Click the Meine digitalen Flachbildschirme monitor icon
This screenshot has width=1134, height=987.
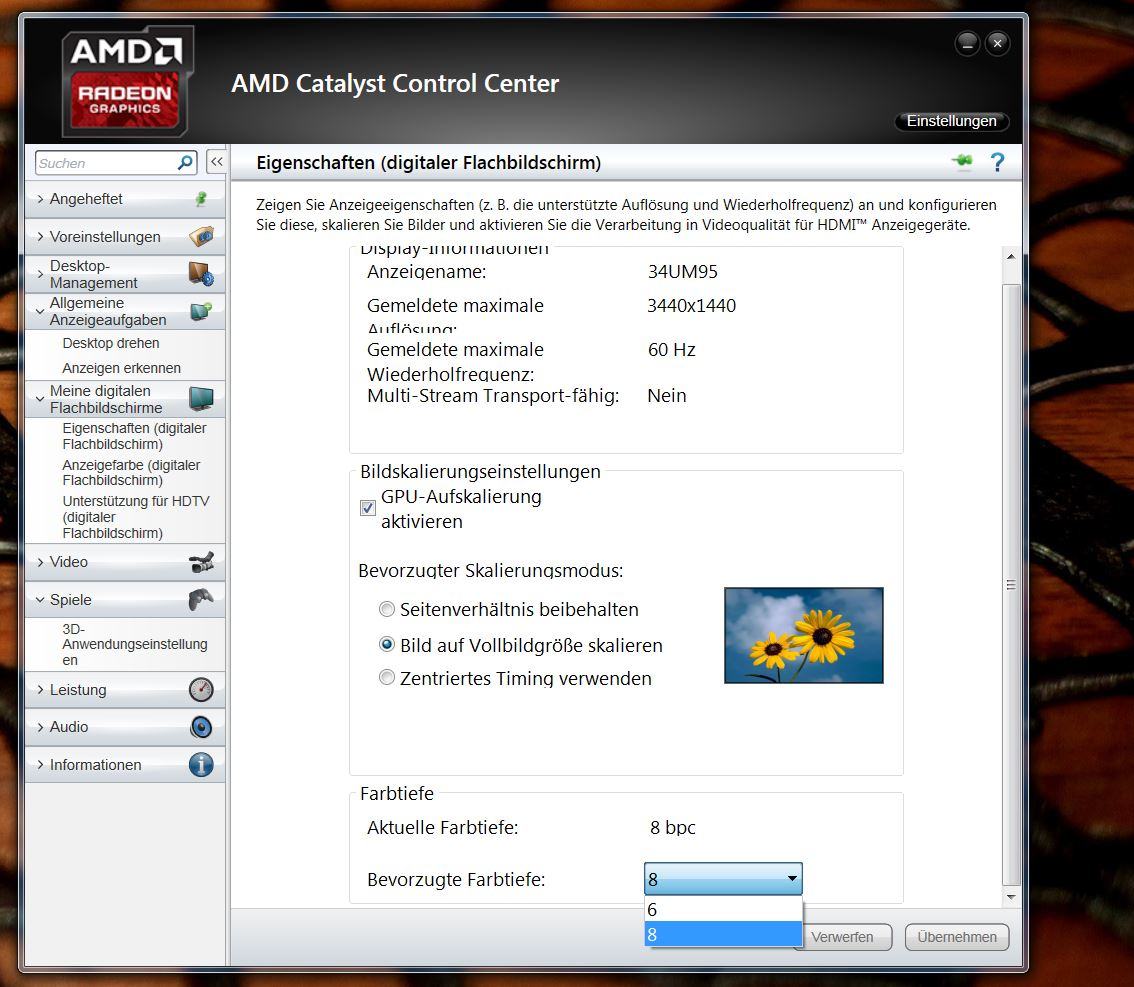point(201,398)
